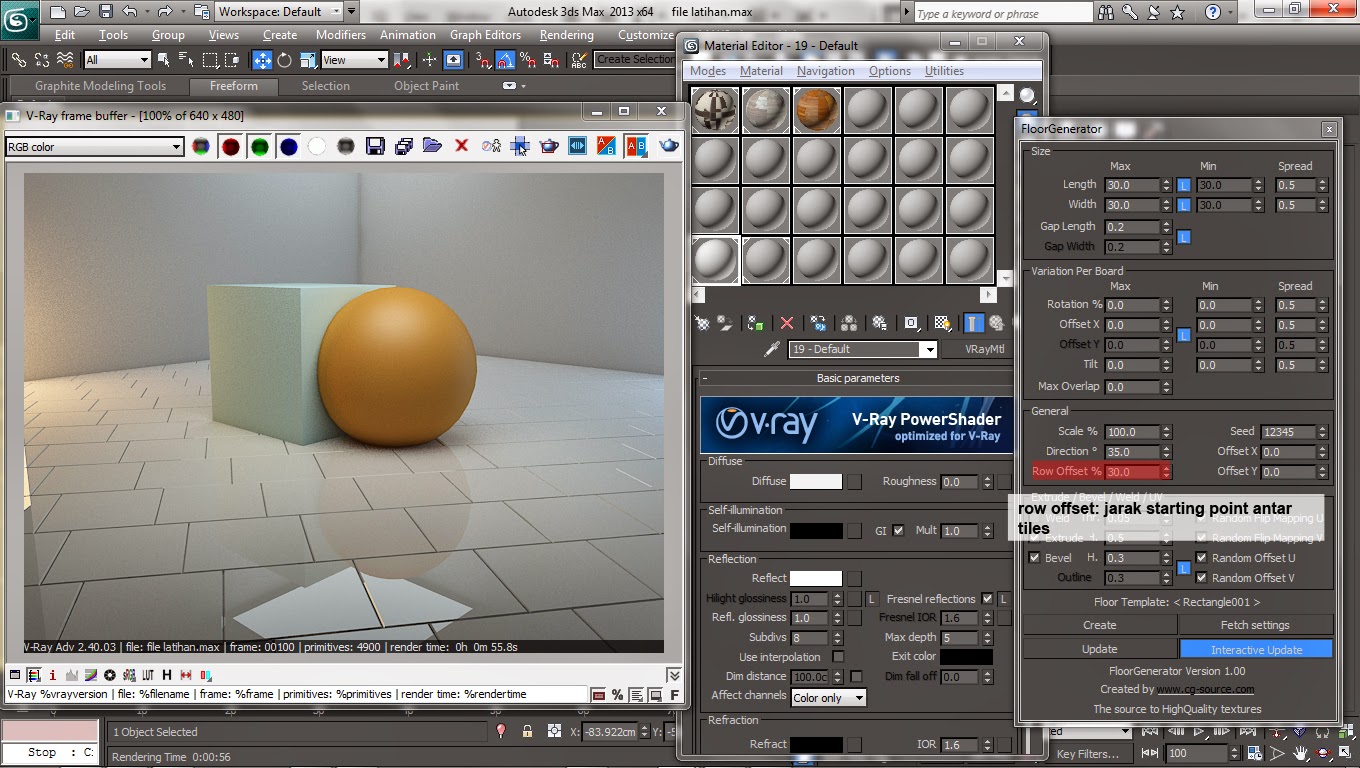This screenshot has height=768, width=1360.
Task: Open the material name dropdown '19 - Default'
Action: 929,349
